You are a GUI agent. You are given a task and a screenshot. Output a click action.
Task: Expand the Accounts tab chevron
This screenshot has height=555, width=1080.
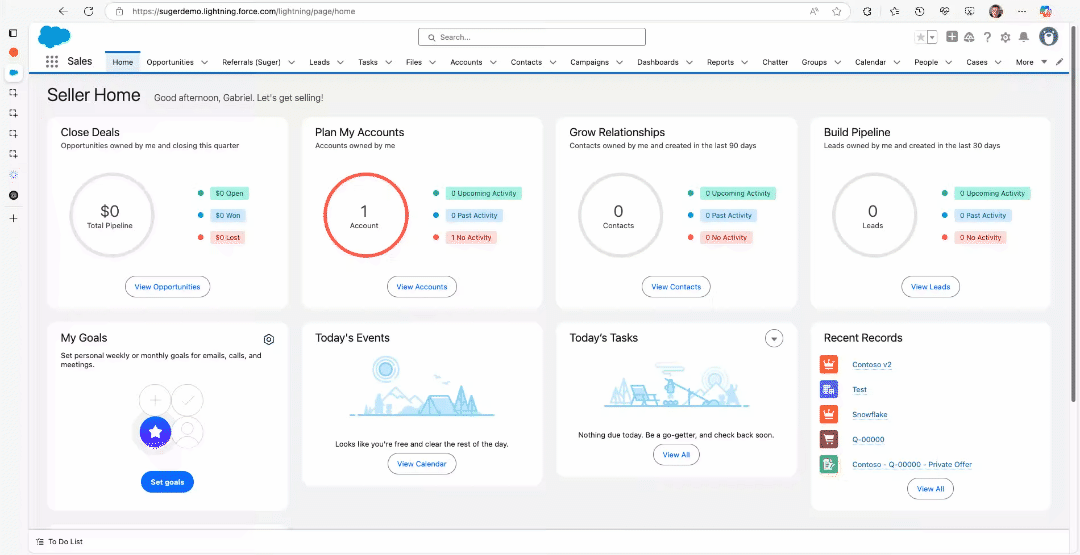[493, 62]
